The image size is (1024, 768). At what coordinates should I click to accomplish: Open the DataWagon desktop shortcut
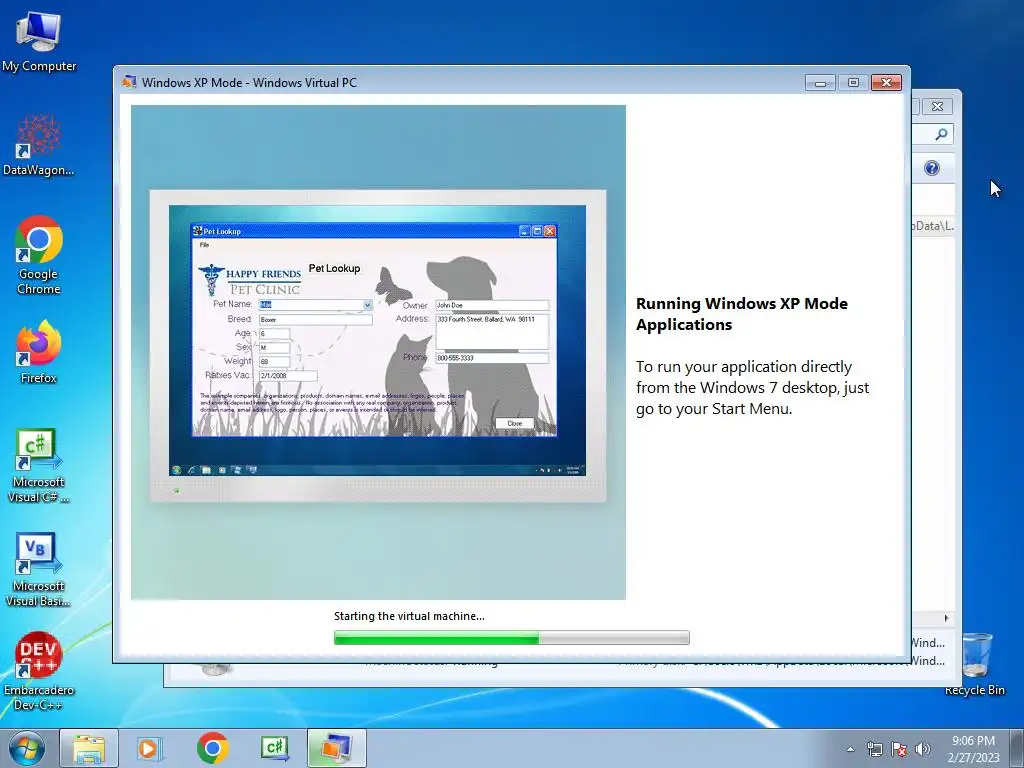tap(39, 145)
